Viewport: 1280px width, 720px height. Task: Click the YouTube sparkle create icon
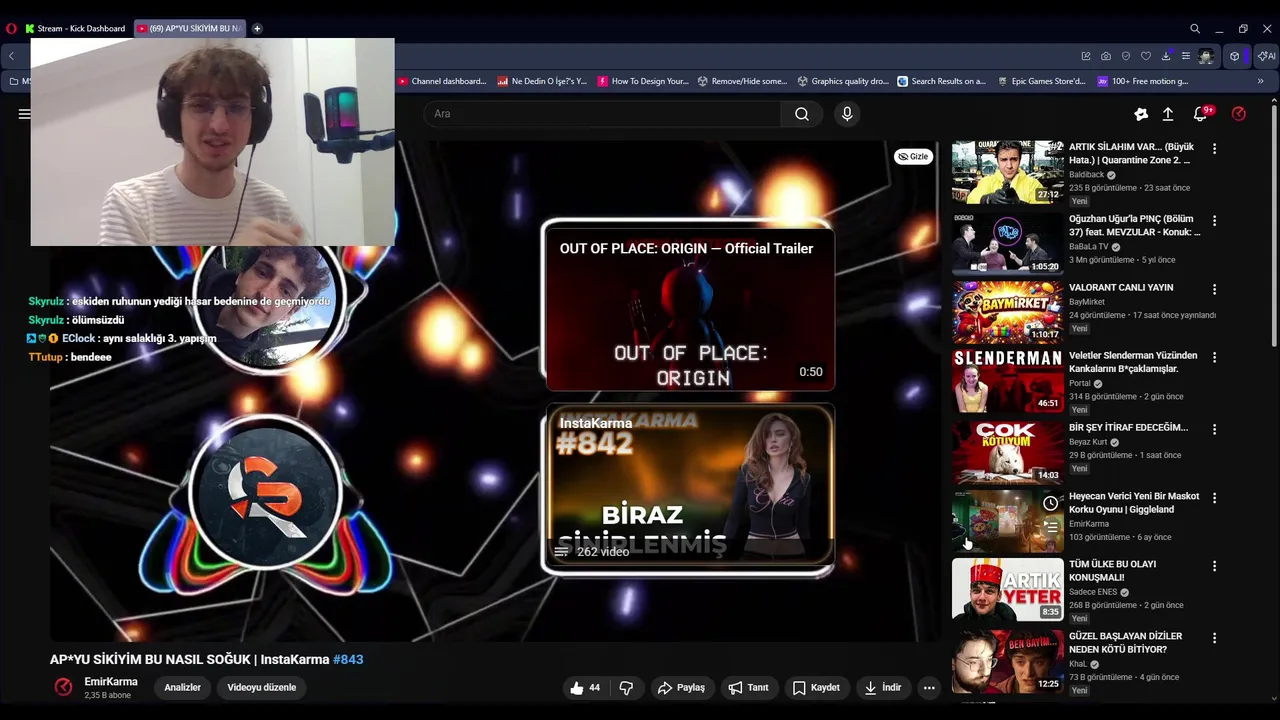[1141, 114]
